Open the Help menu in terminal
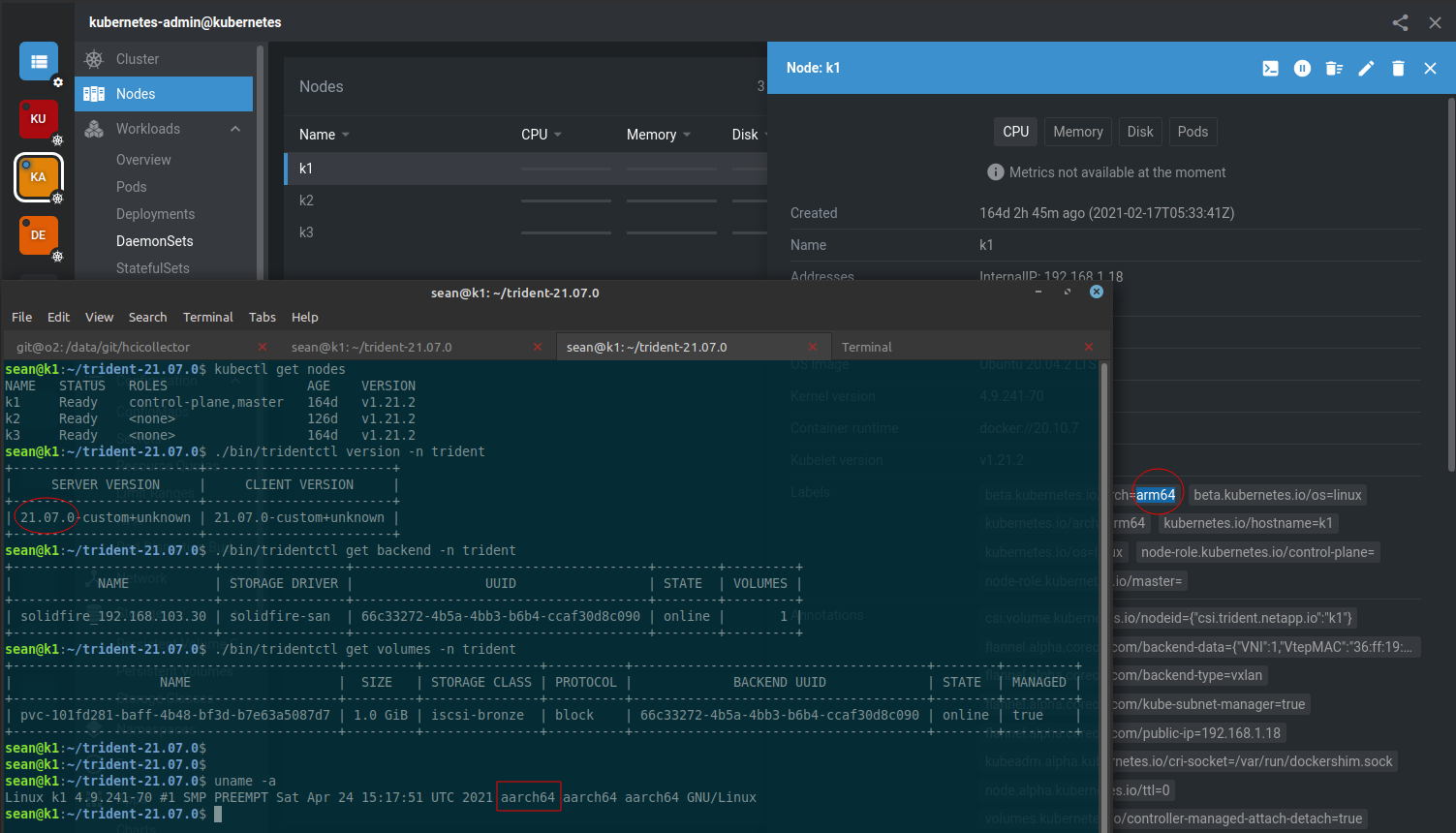This screenshot has height=833, width=1456. [x=305, y=317]
